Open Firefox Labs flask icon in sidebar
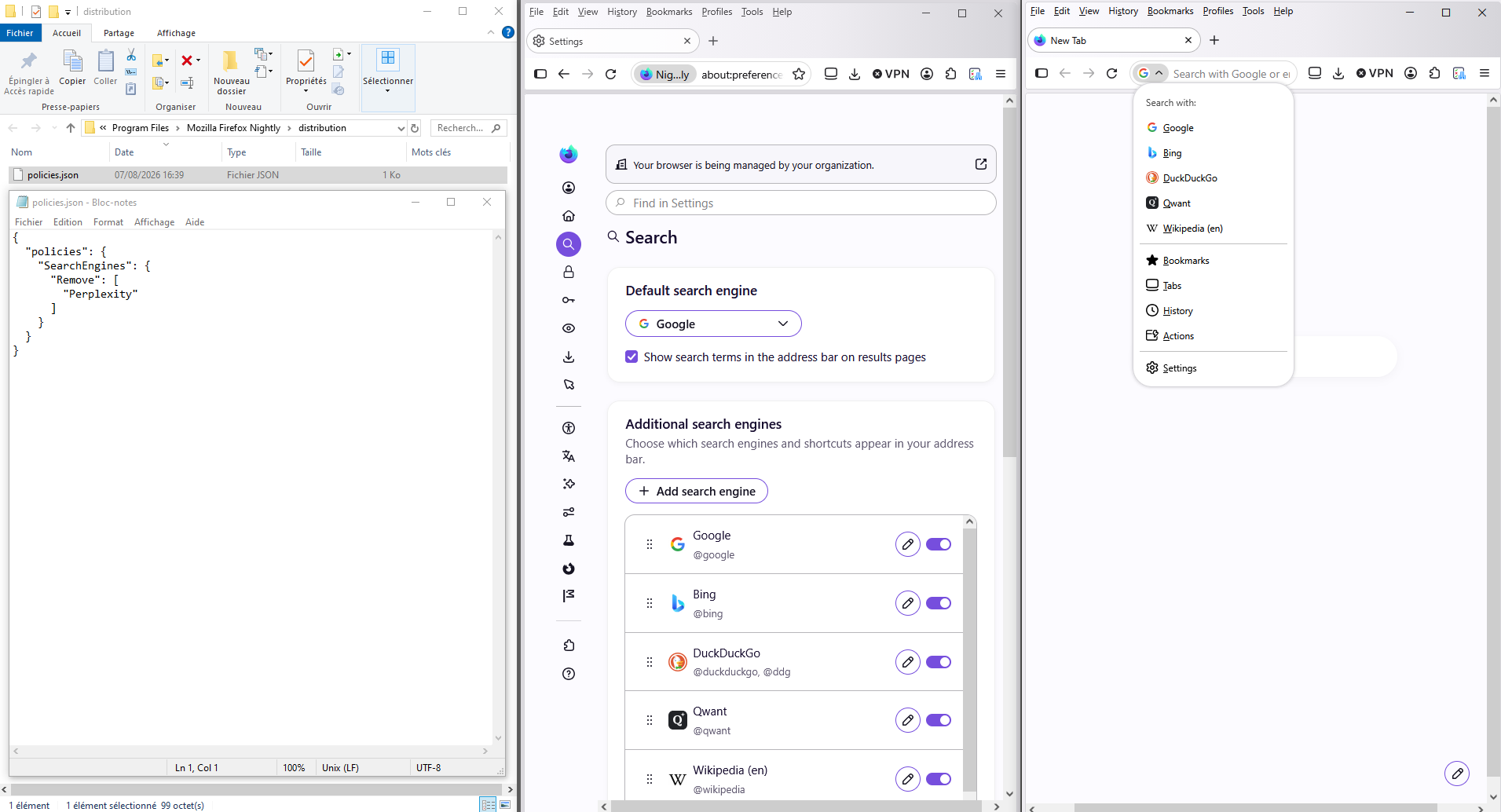1501x812 pixels. tap(569, 540)
